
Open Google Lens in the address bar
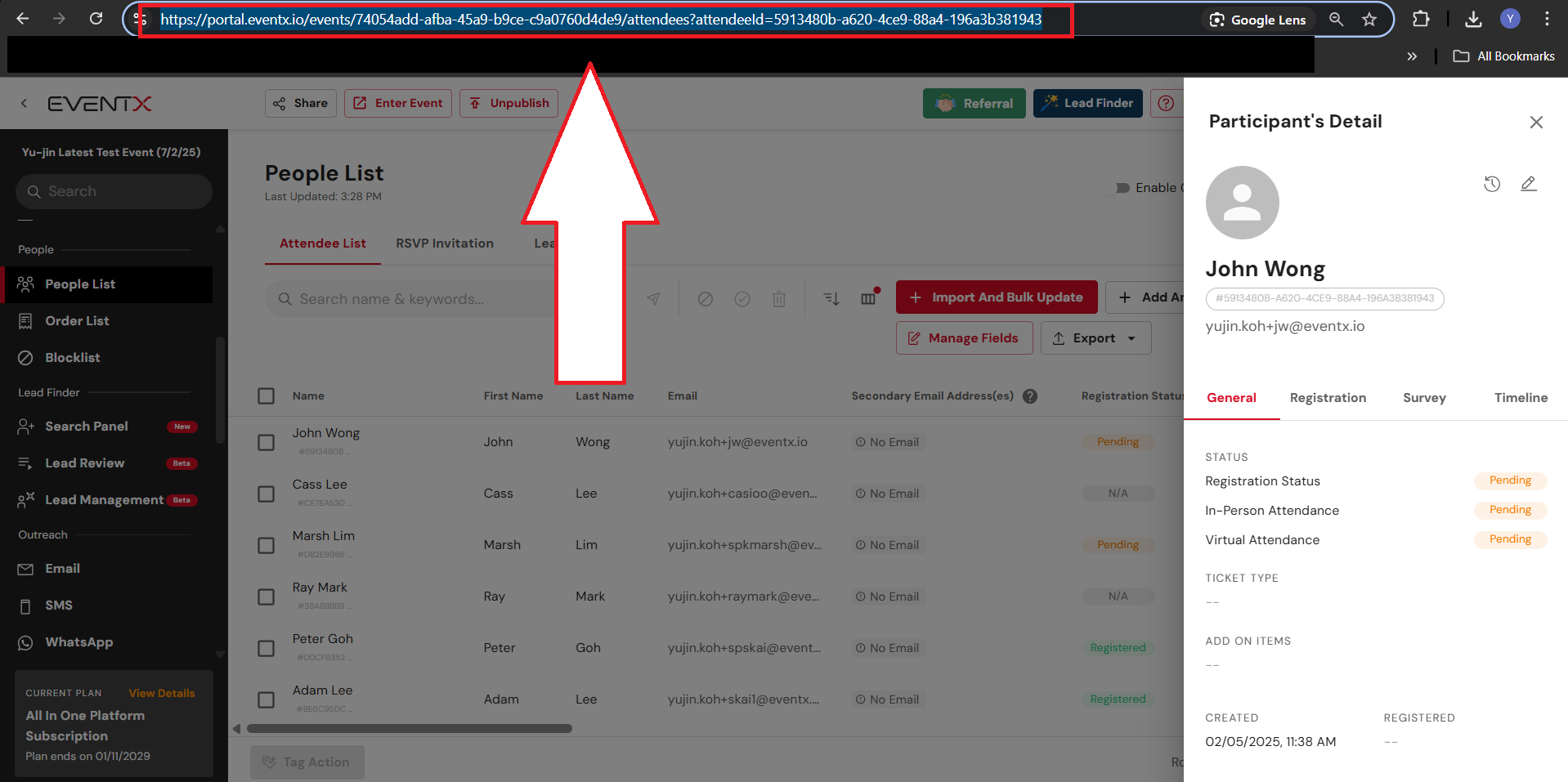(1257, 20)
